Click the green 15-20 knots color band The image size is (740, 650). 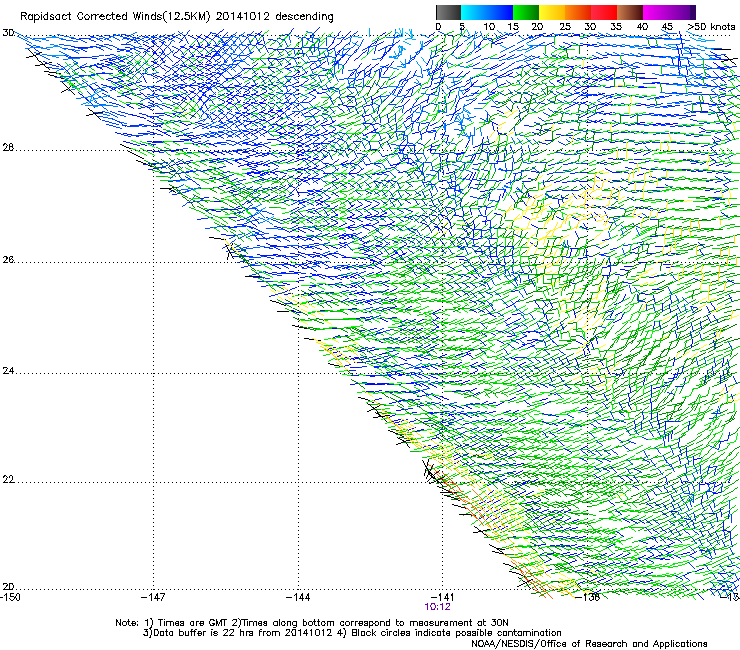click(526, 12)
